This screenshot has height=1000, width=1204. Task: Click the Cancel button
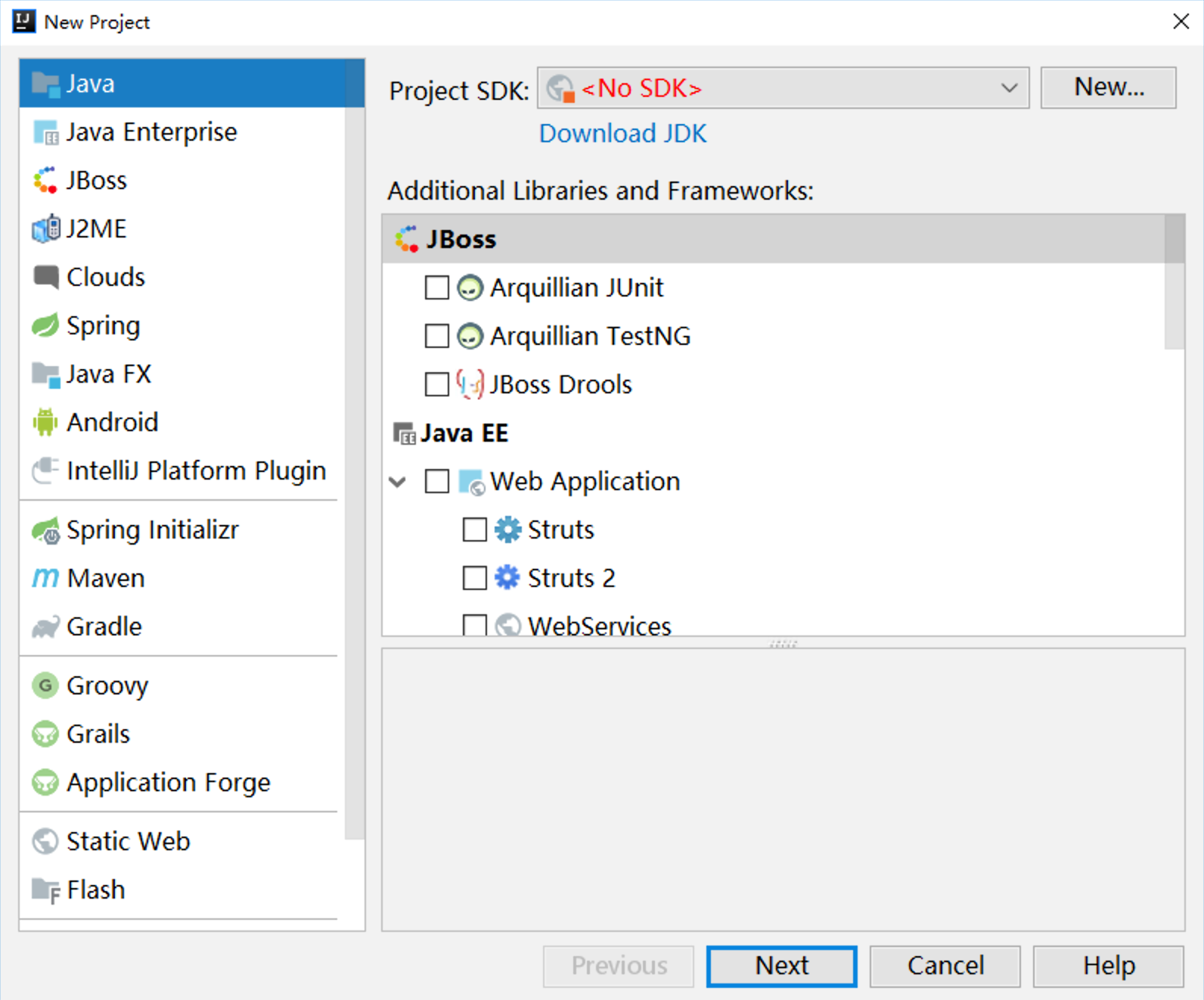pos(945,966)
